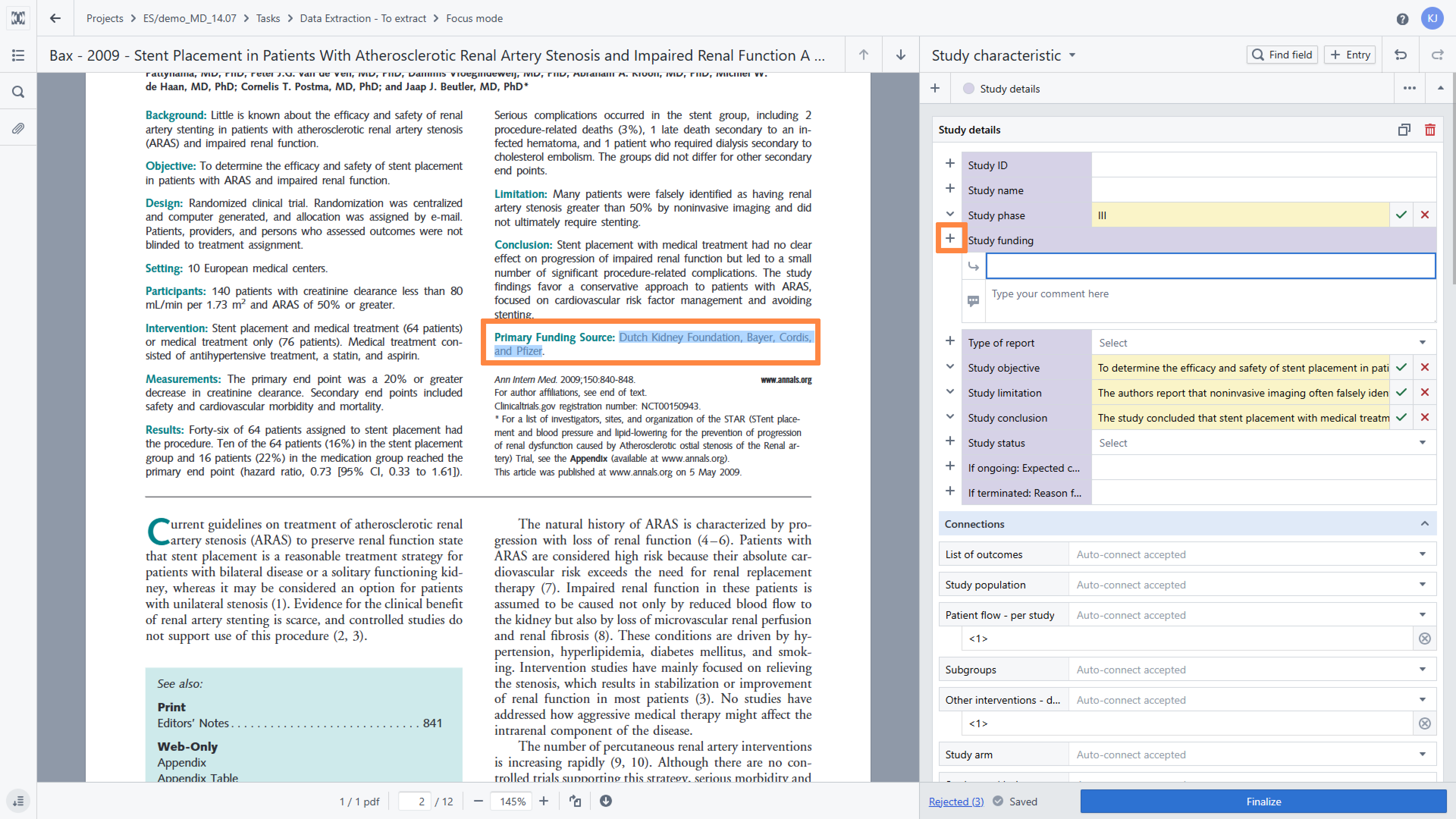Collapse the Study details panel arrow
The width and height of the screenshot is (1456, 819).
1441,88
